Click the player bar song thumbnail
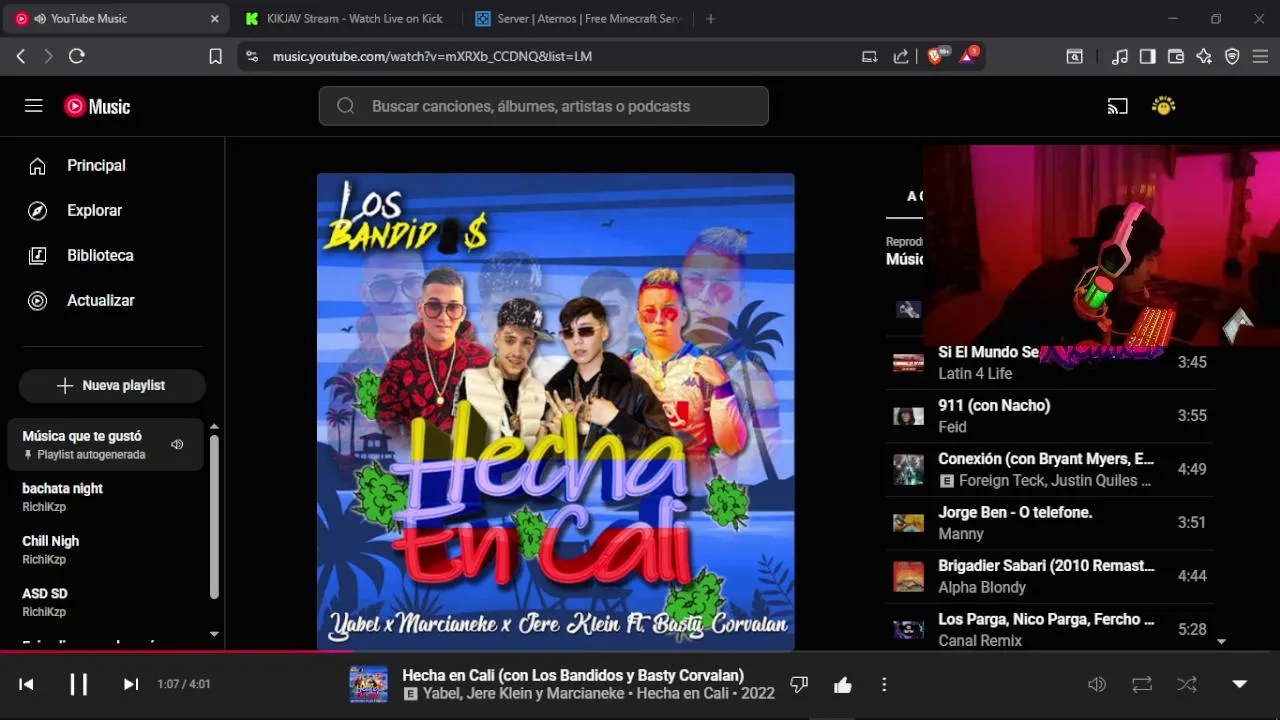1280x720 pixels. coord(368,684)
